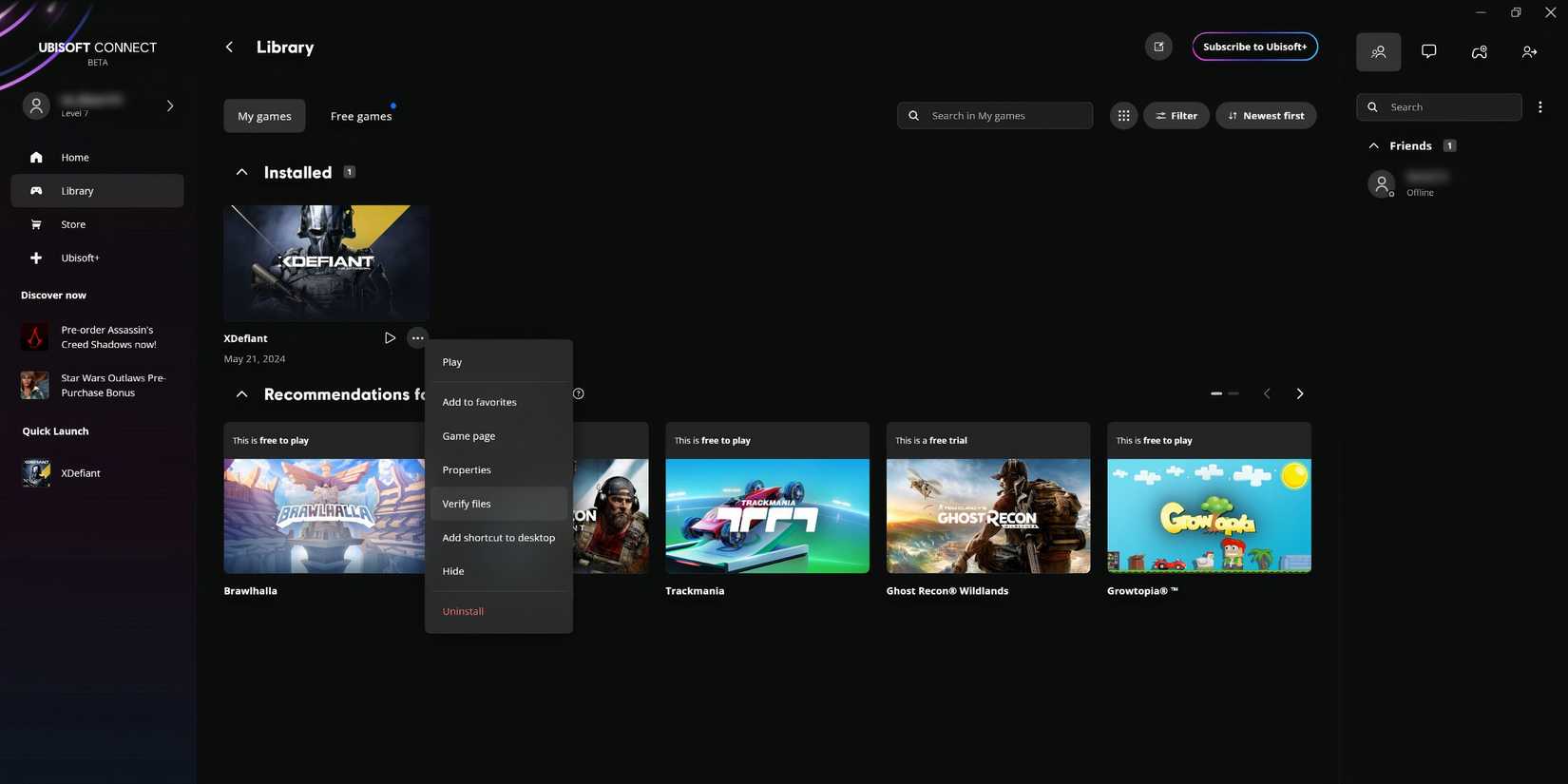
Task: Click the three-dots more options icon for XDefiant
Action: click(x=417, y=338)
